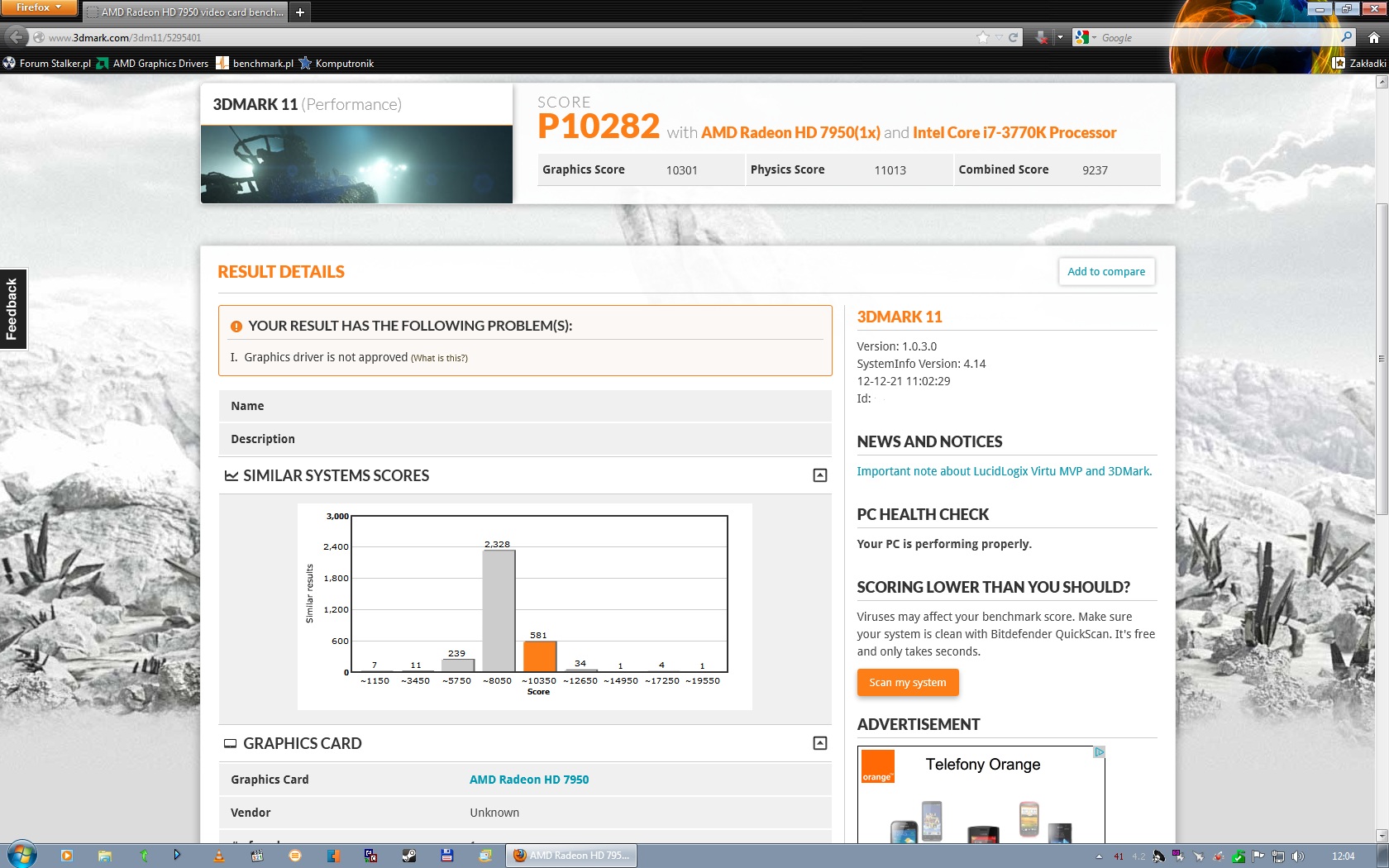1389x868 pixels.
Task: Click the tall 2,328 bar in chart
Action: point(499,611)
